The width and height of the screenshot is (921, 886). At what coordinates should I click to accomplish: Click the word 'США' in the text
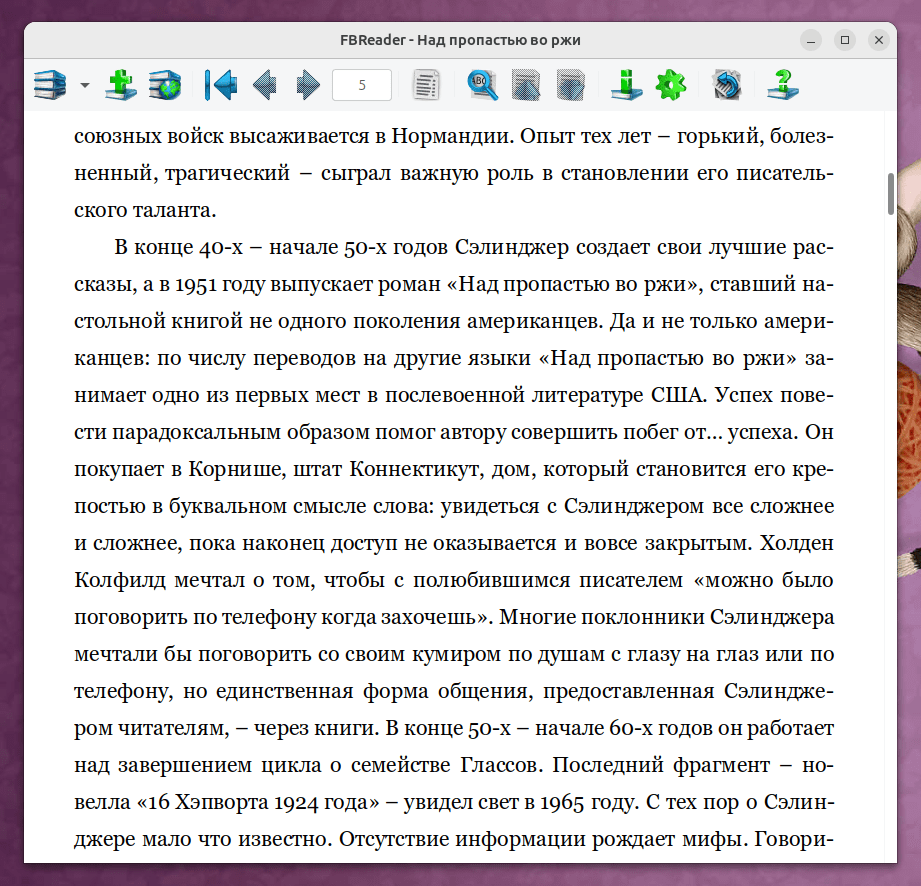[x=676, y=395]
